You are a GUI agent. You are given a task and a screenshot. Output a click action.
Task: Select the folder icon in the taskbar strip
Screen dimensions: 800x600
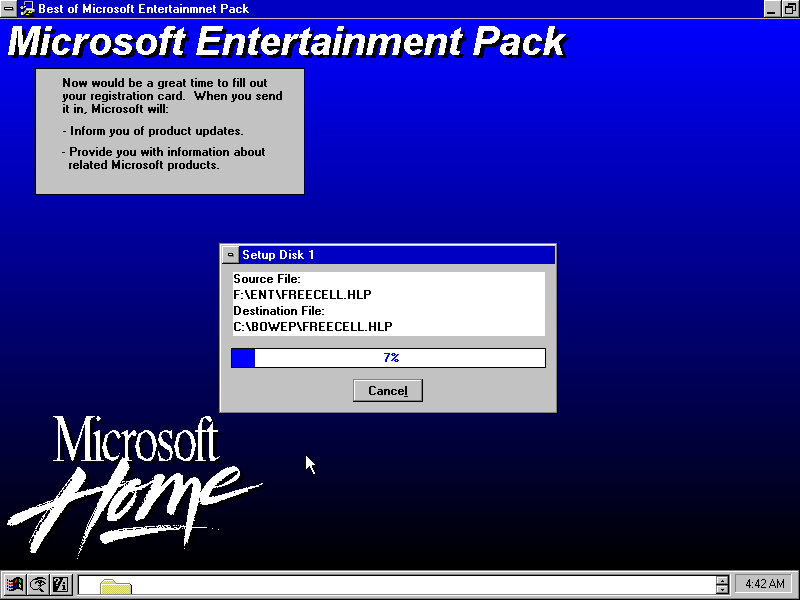[115, 588]
